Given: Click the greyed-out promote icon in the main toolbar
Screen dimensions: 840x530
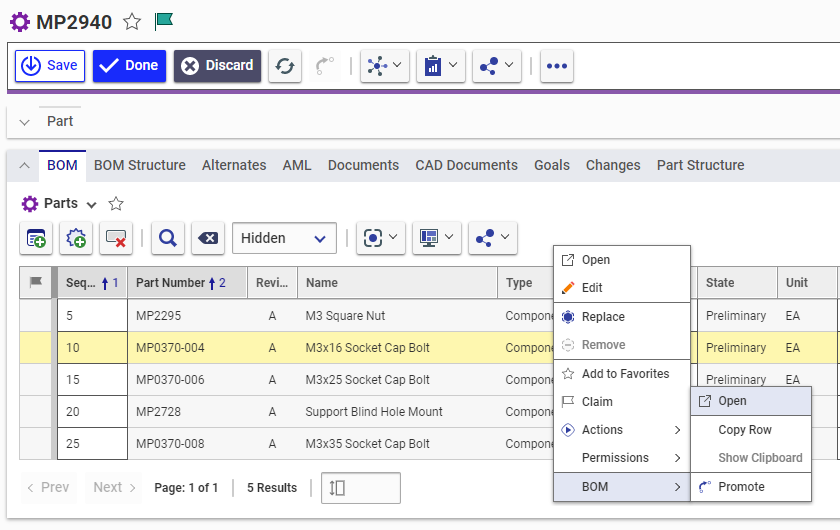Looking at the screenshot, I should coord(325,66).
